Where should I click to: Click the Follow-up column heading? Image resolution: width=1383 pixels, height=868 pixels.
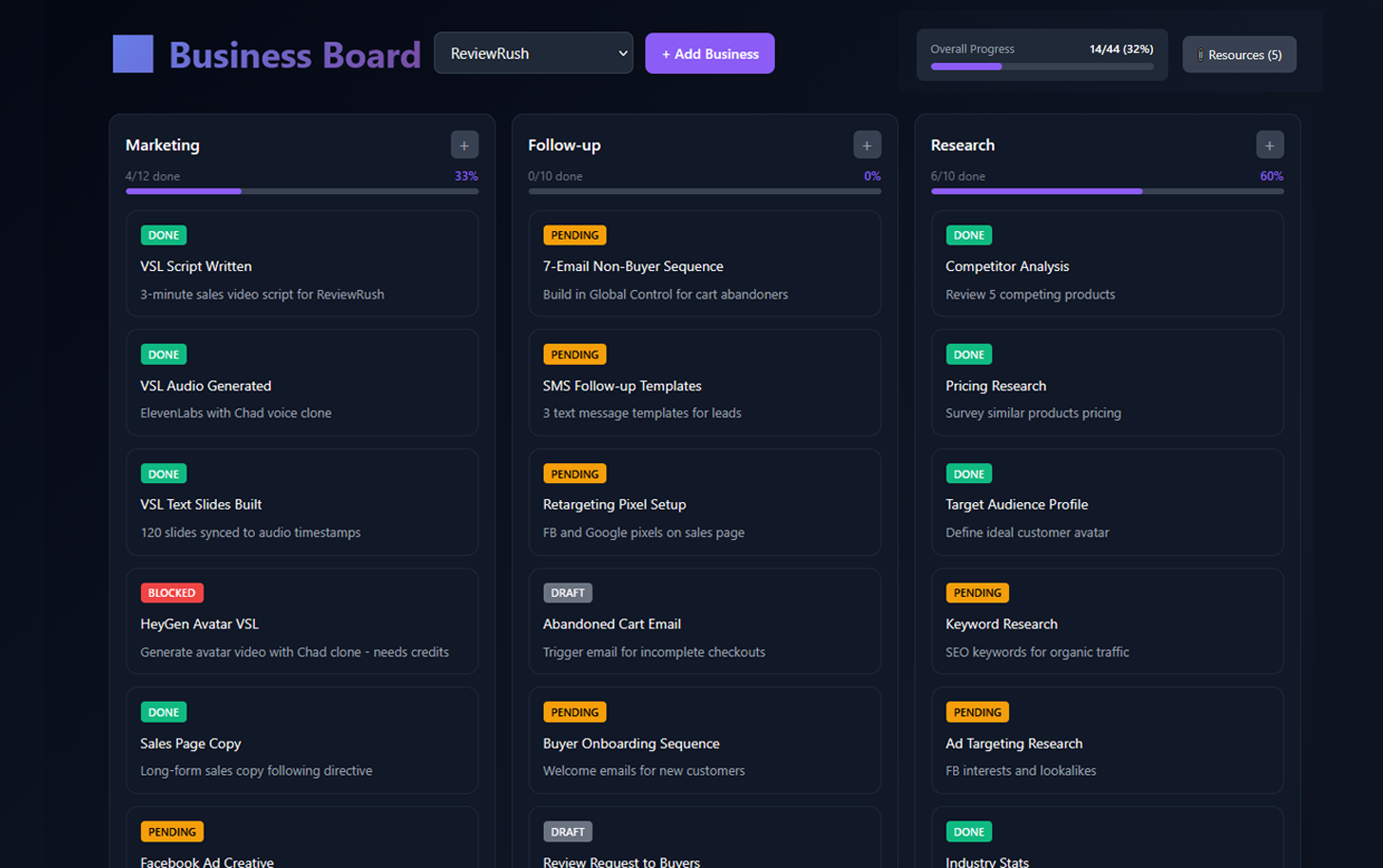564,145
